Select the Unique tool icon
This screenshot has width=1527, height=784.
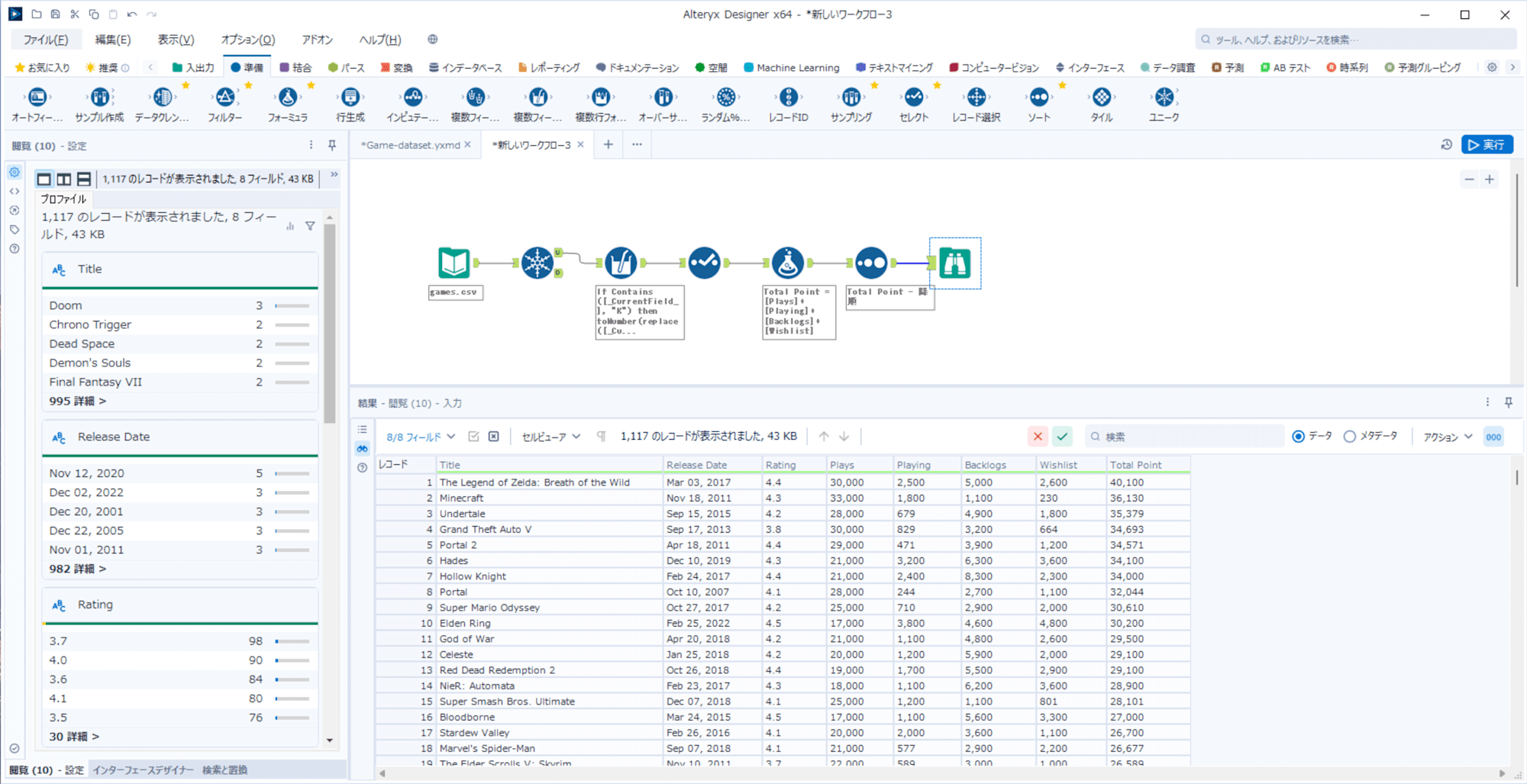(1164, 97)
